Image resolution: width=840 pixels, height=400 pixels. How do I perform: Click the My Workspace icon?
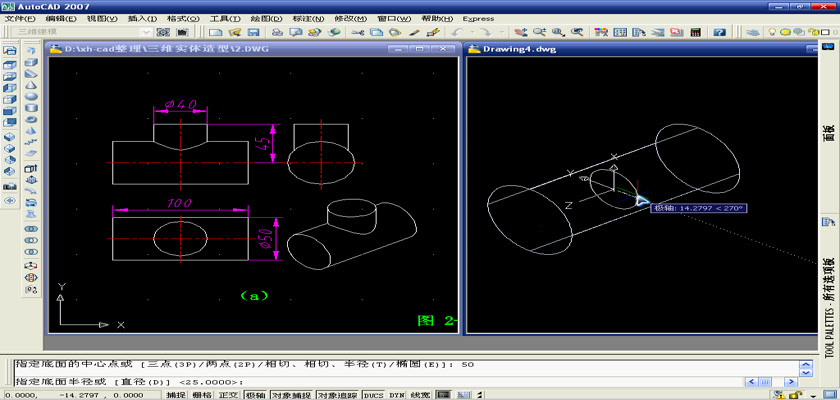(x=182, y=32)
